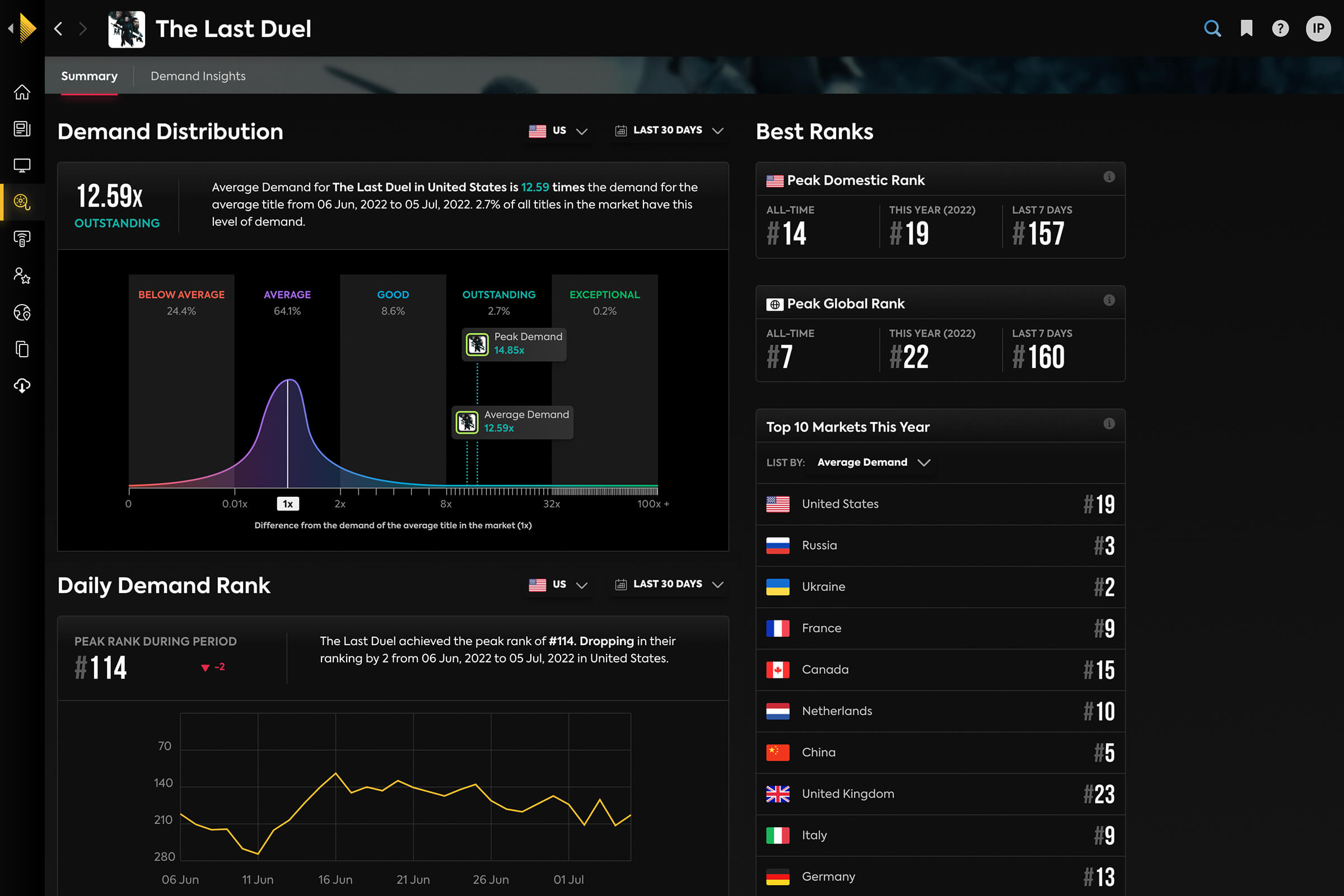Switch to the Demand Insights tab
This screenshot has height=896, width=1344.
198,76
